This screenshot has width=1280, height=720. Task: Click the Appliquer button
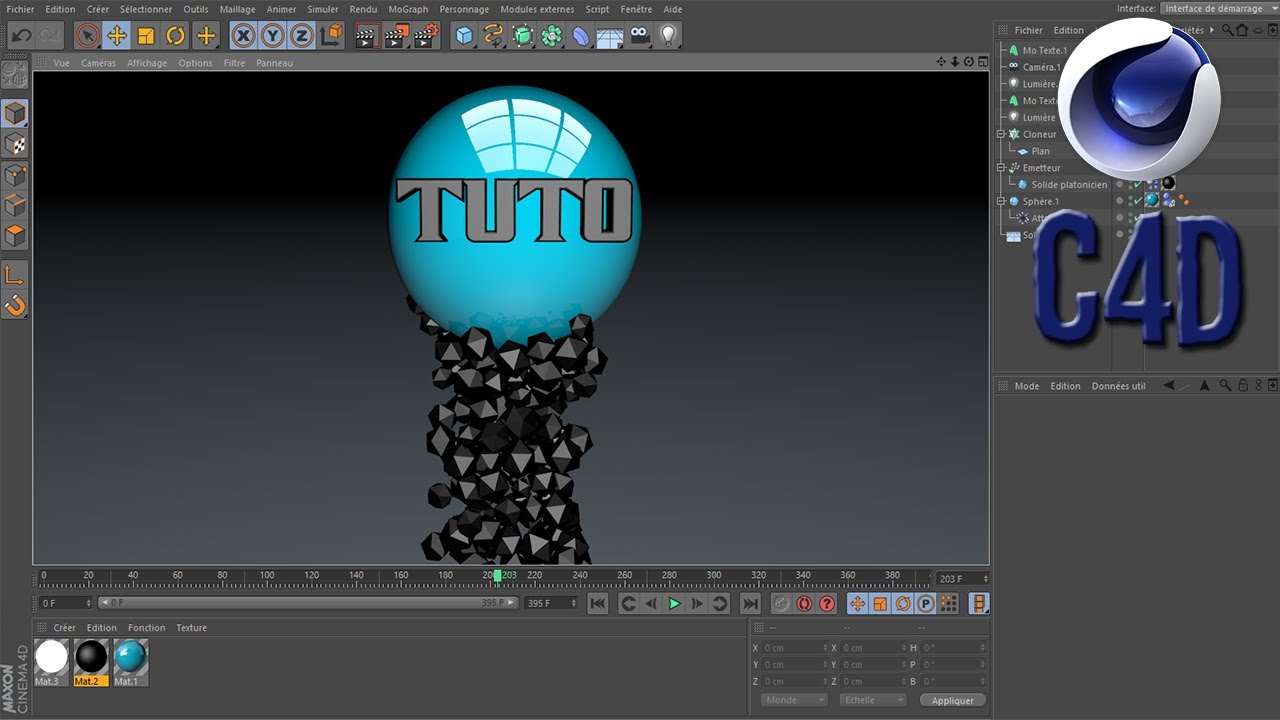point(953,700)
